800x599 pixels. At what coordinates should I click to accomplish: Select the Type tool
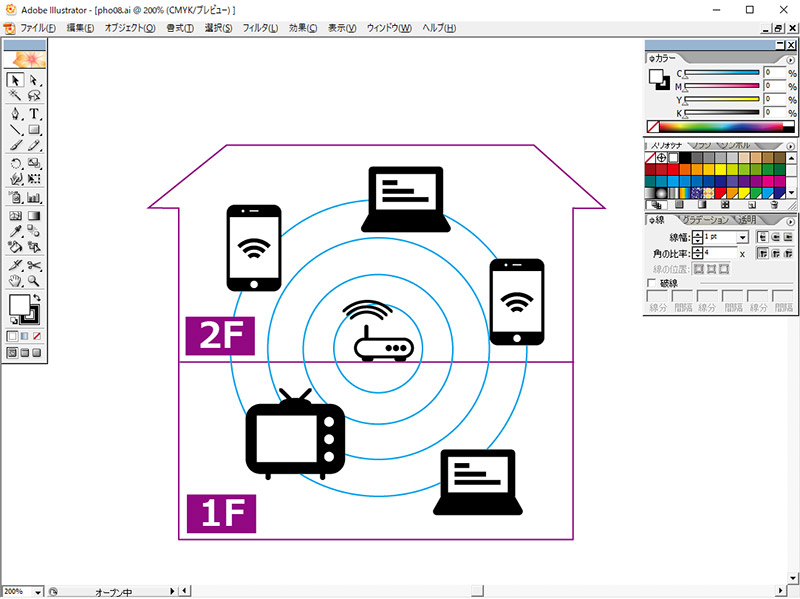[34, 113]
